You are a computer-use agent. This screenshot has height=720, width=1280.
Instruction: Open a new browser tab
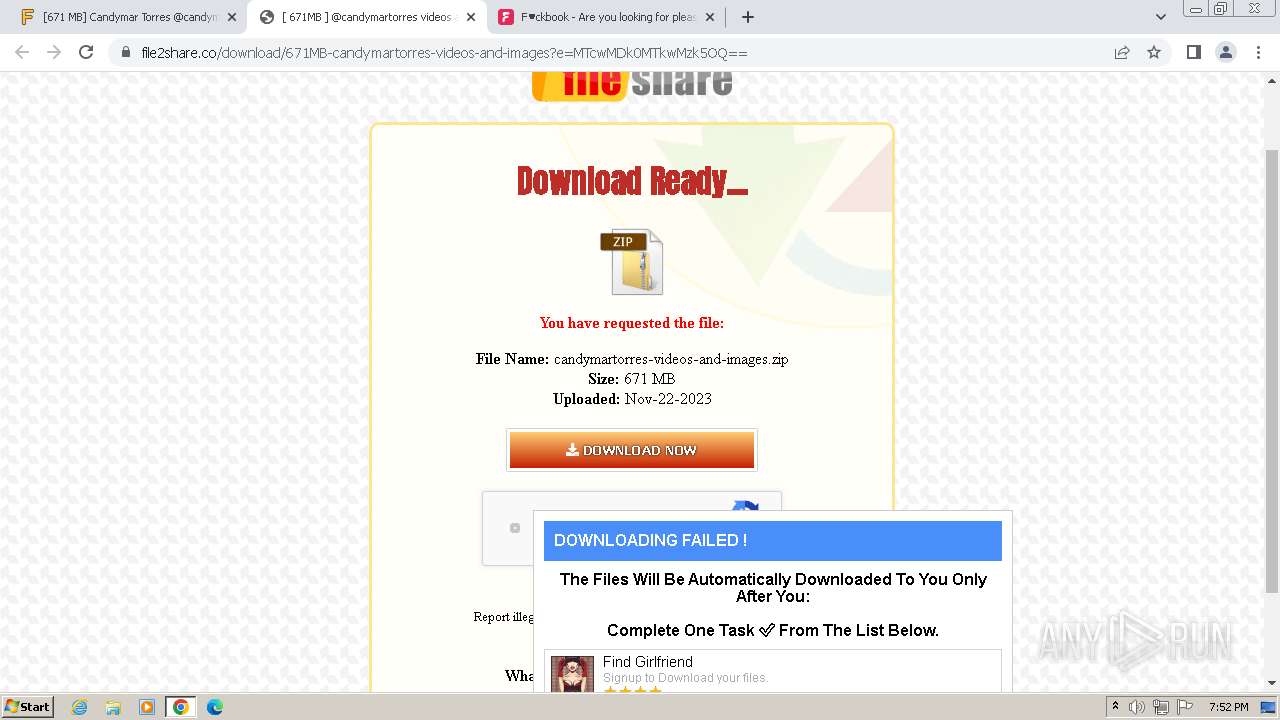[747, 17]
